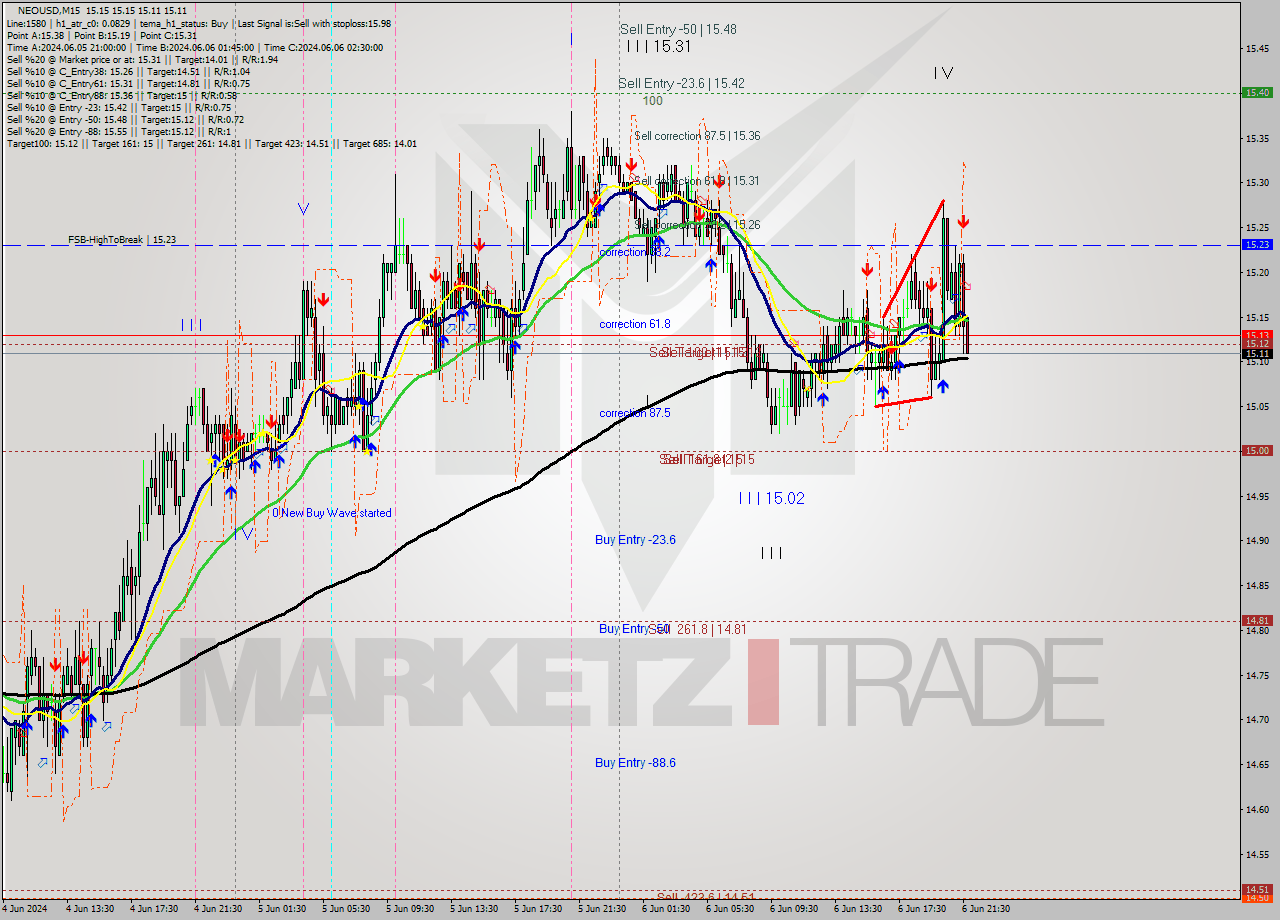Click the red 14.51 price tag
The height and width of the screenshot is (920, 1280).
[x=1257, y=889]
